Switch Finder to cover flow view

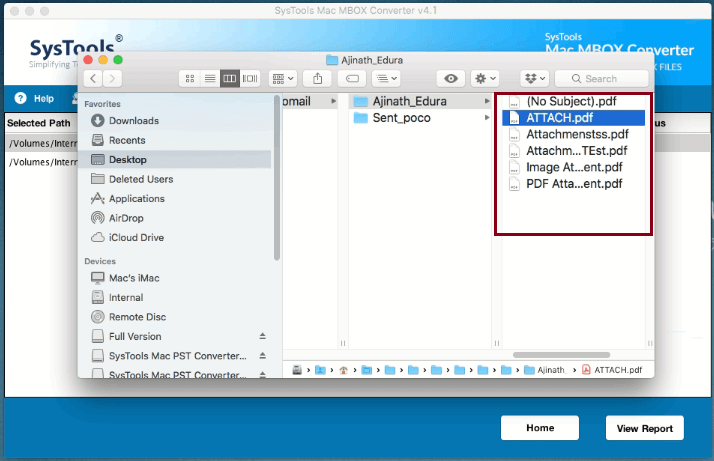point(250,79)
